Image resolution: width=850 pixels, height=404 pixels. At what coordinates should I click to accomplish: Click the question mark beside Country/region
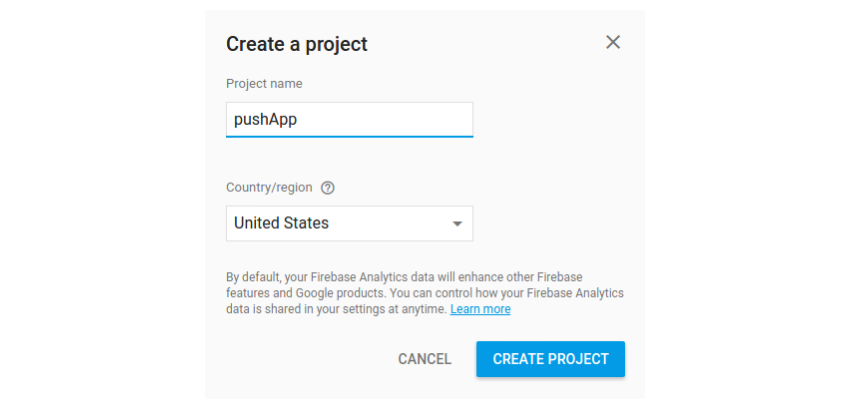327,188
